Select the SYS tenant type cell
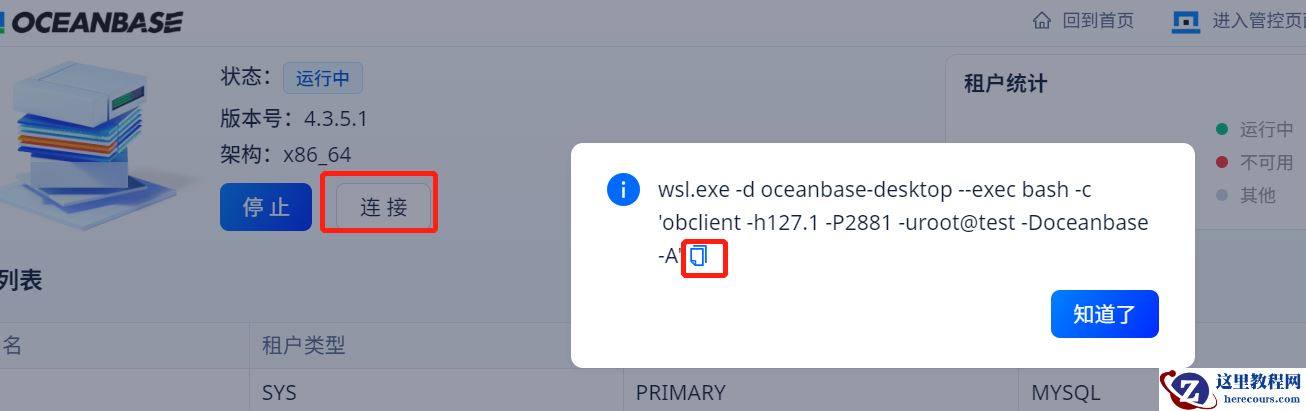Image resolution: width=1306 pixels, height=411 pixels. tap(279, 392)
